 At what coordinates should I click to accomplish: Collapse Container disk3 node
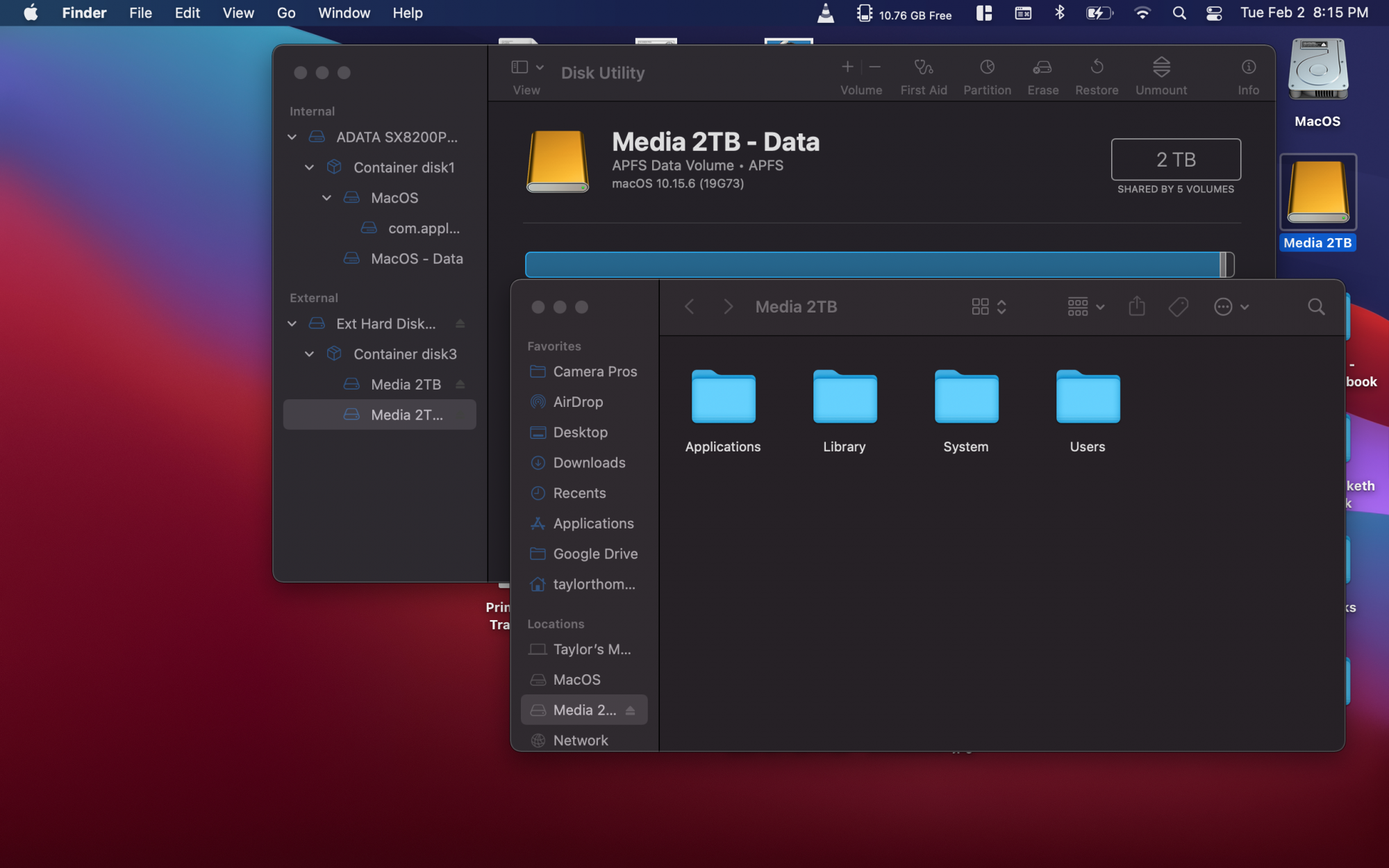pos(310,354)
